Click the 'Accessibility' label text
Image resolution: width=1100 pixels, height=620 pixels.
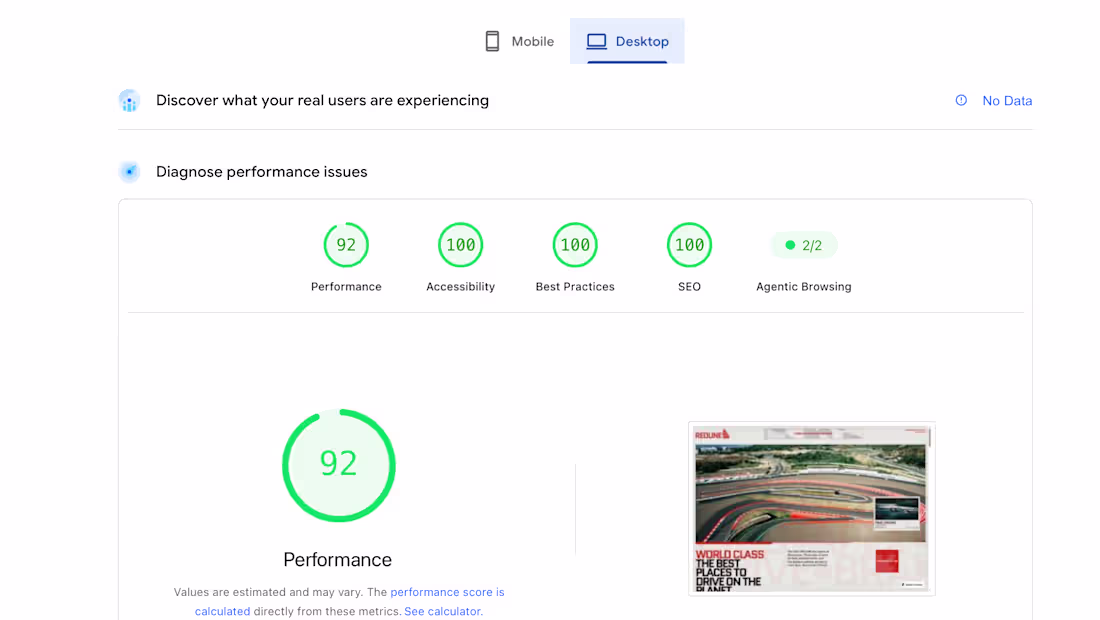[460, 287]
